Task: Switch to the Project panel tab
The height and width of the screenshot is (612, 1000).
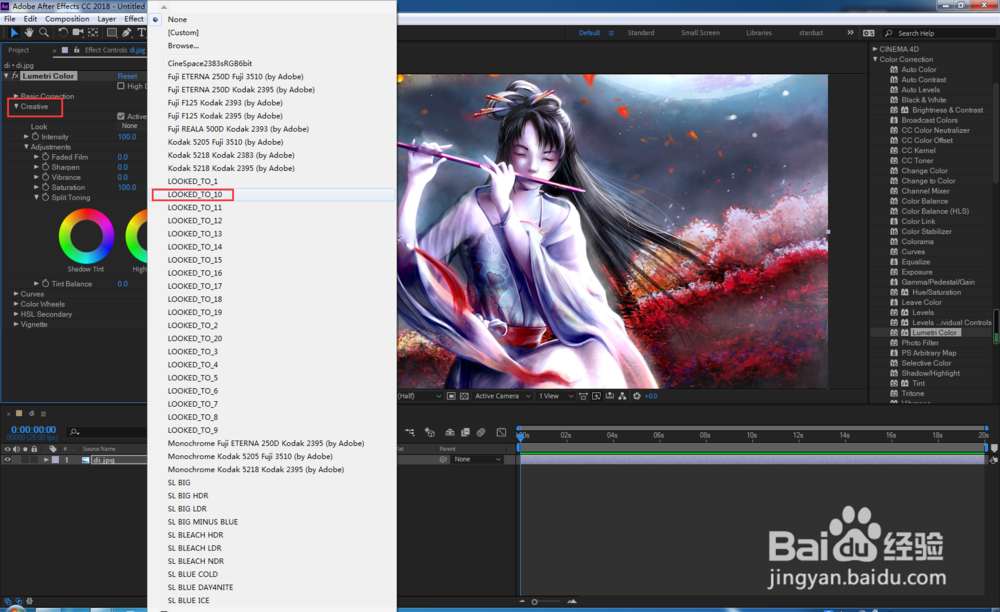Action: (18, 50)
